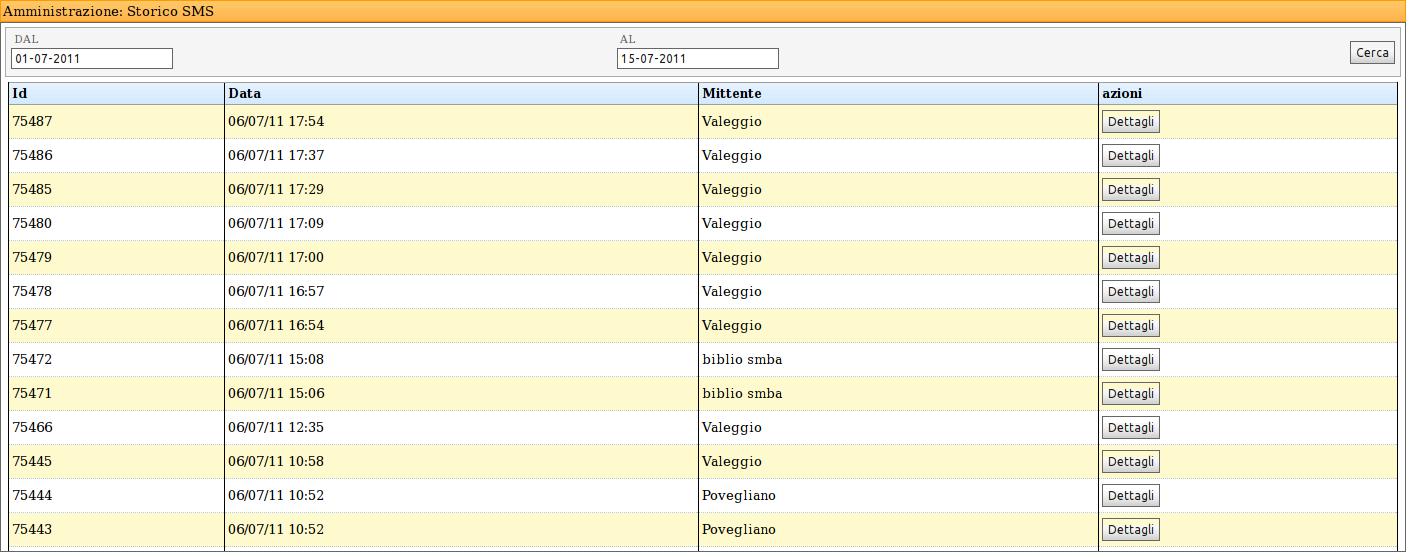This screenshot has width=1406, height=554.
Task: Show Dettagli for biblio smba 75472
Action: pyautogui.click(x=1130, y=360)
